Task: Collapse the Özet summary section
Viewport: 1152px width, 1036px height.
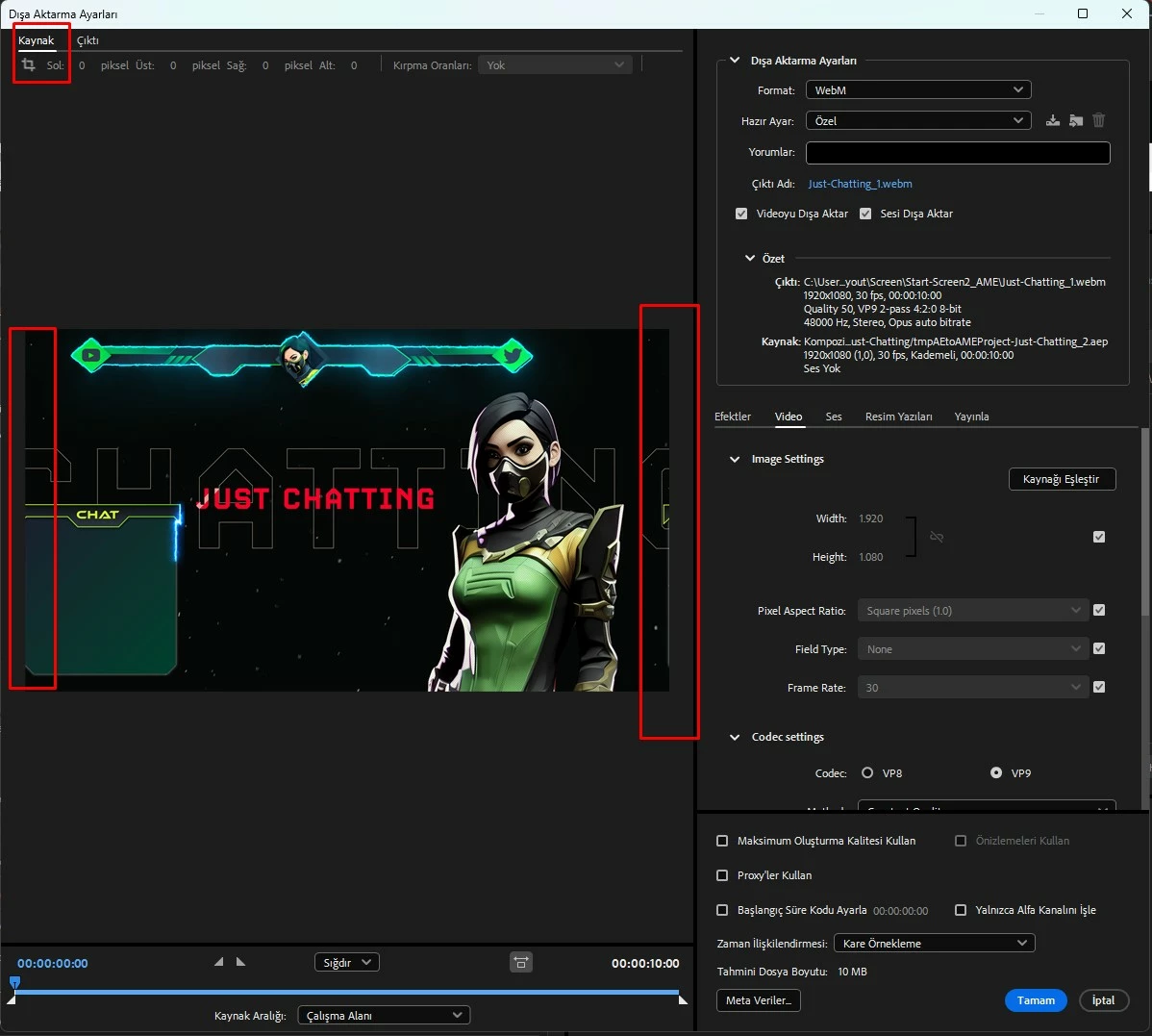Action: coord(749,258)
